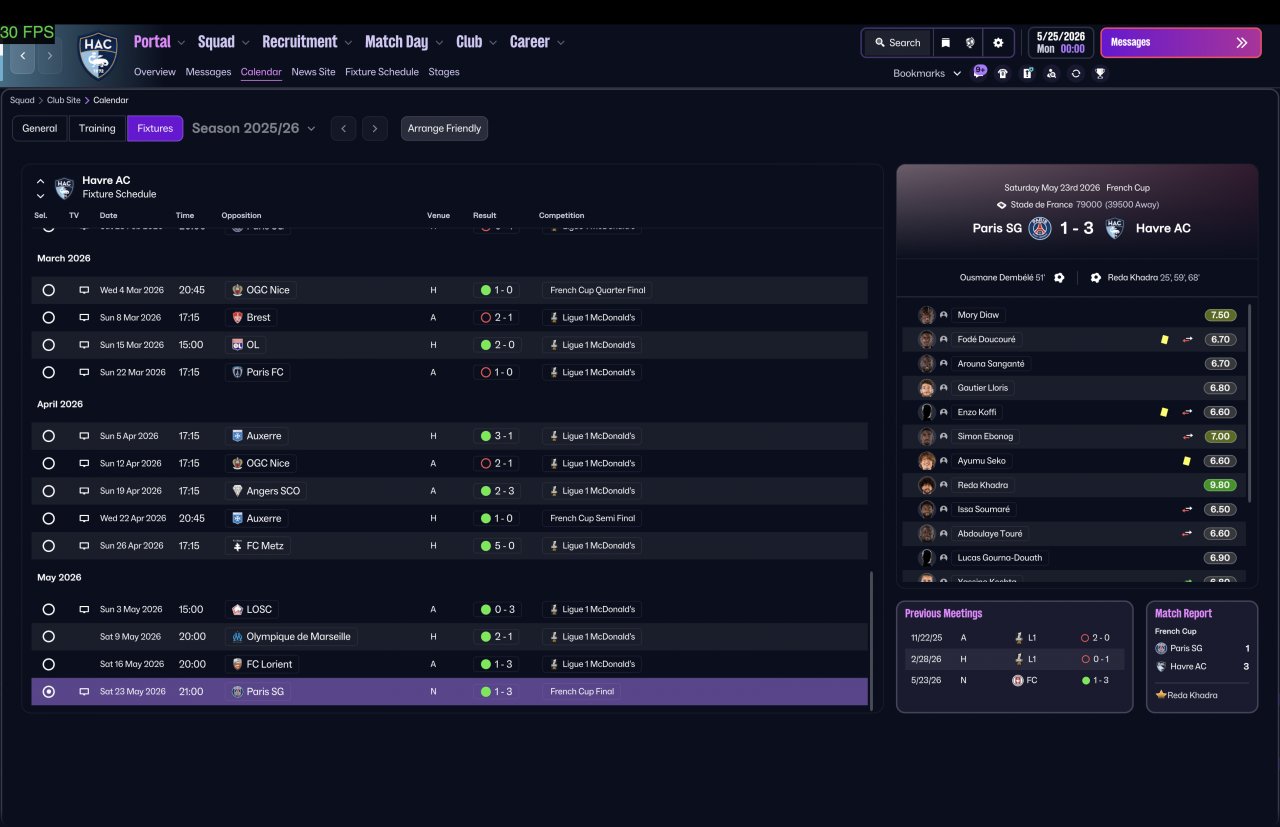Click the Paris SG crest in match header
Image resolution: width=1280 pixels, height=827 pixels.
click(1040, 228)
